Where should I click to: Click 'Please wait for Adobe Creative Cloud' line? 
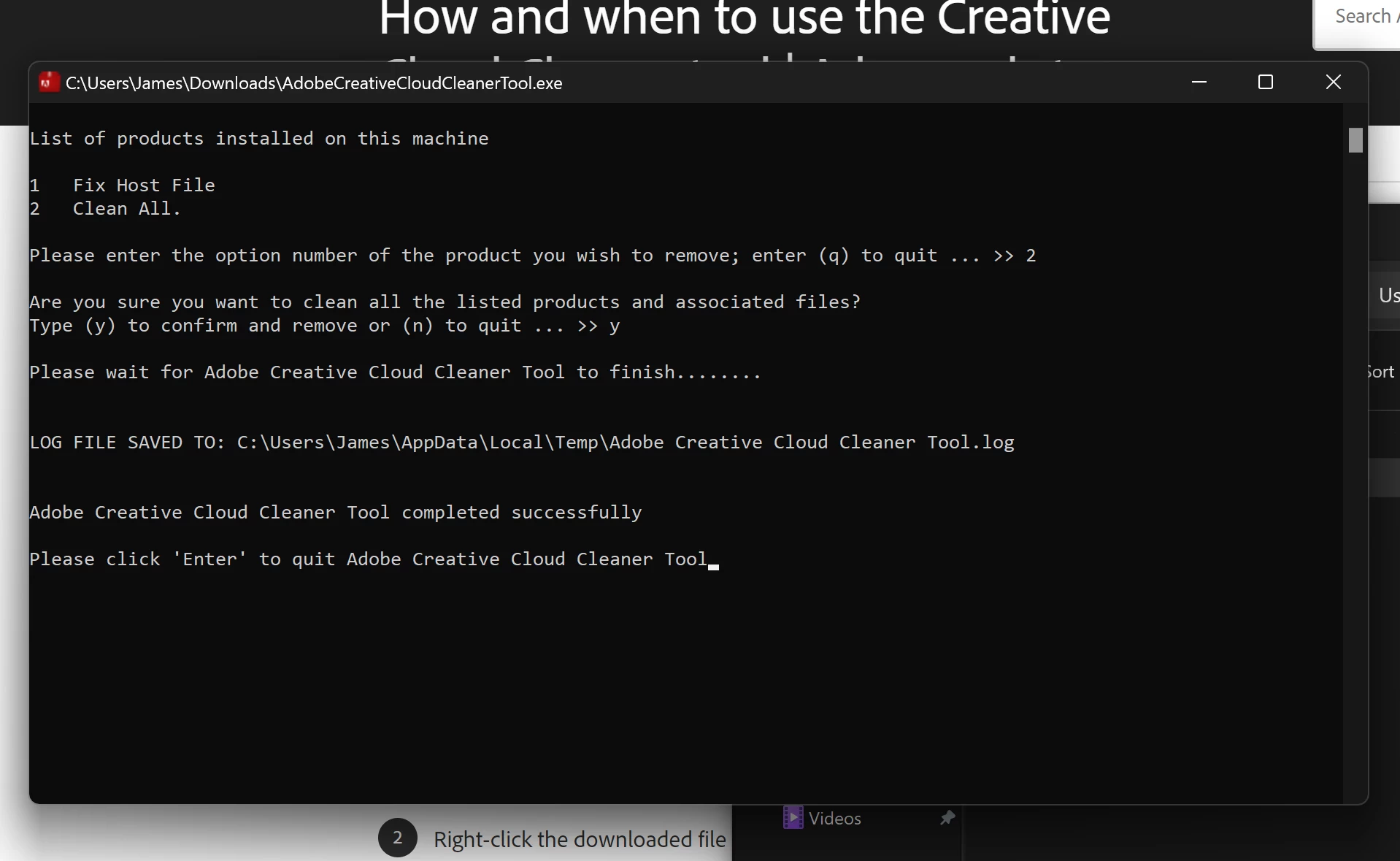[395, 372]
